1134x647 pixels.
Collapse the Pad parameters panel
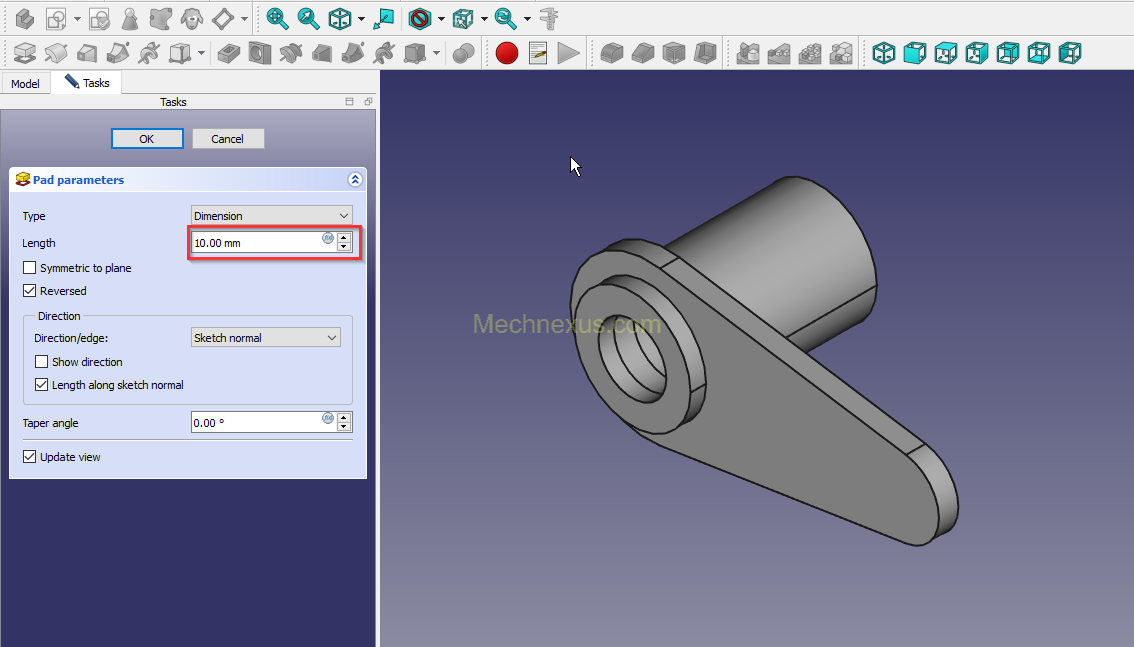(x=354, y=180)
